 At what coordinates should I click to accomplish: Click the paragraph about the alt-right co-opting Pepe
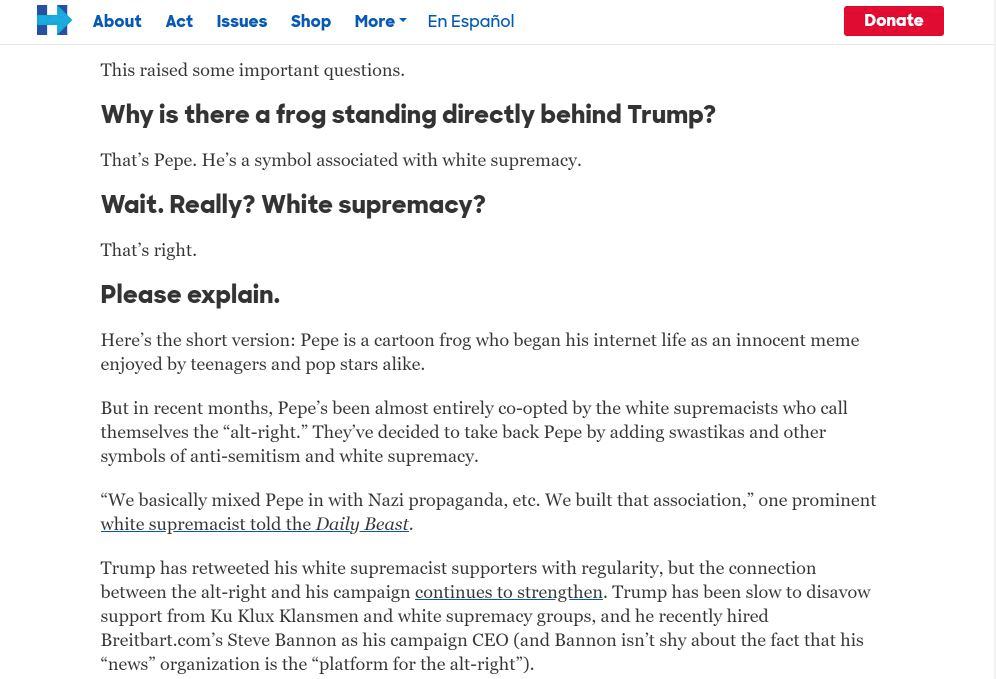(x=474, y=432)
